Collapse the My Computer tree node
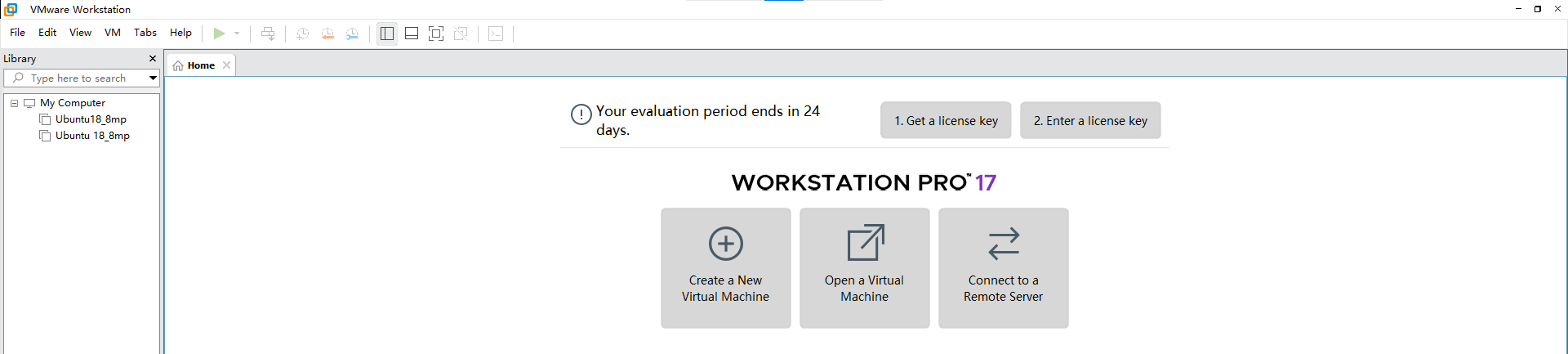Image resolution: width=1568 pixels, height=354 pixels. (14, 103)
